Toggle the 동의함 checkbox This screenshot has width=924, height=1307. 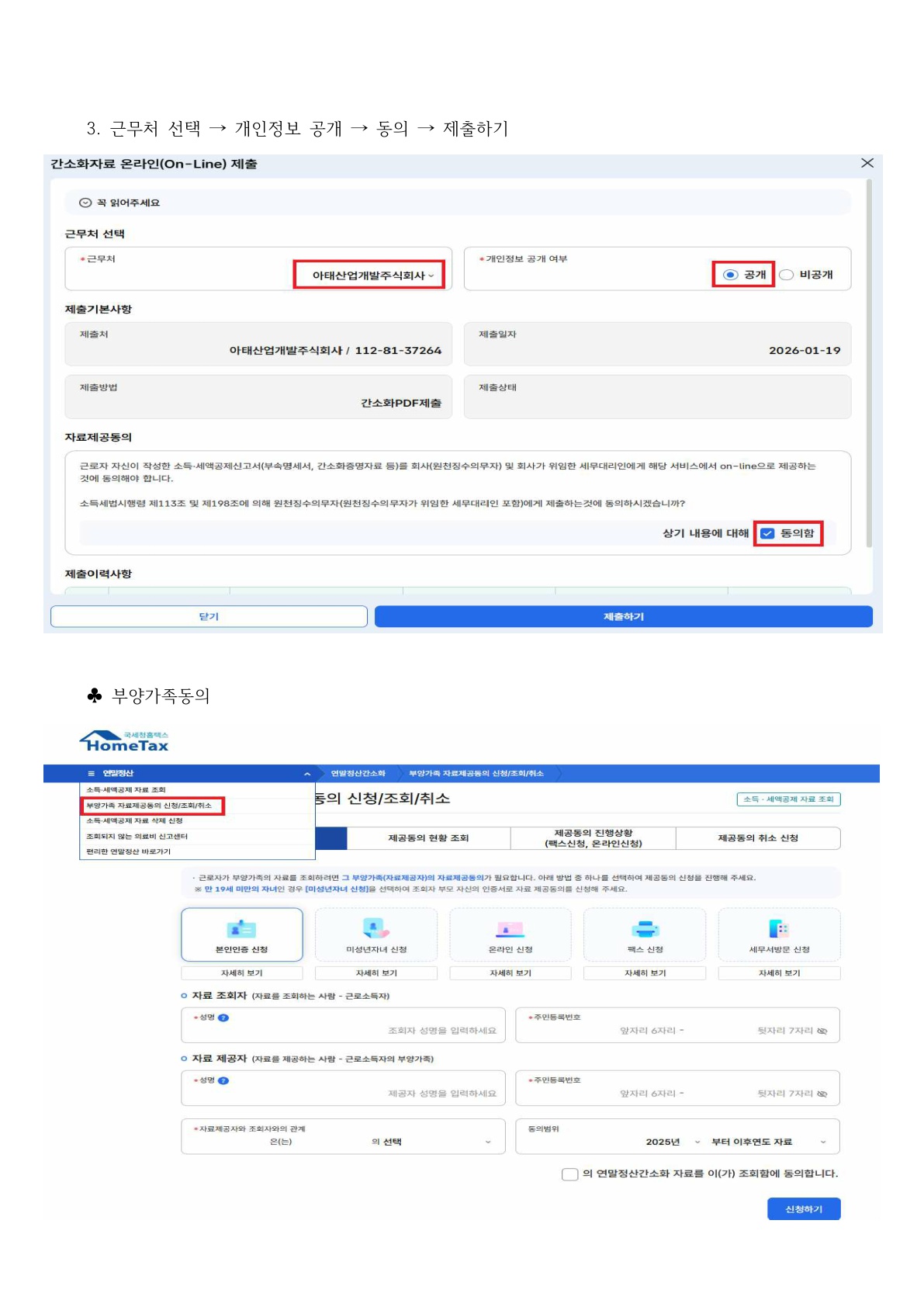tap(767, 533)
